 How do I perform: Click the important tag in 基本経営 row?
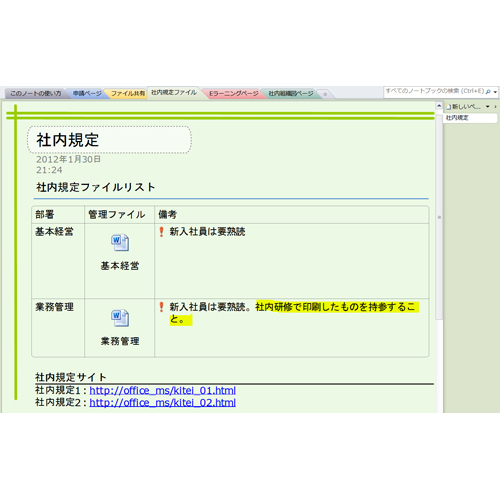161,232
